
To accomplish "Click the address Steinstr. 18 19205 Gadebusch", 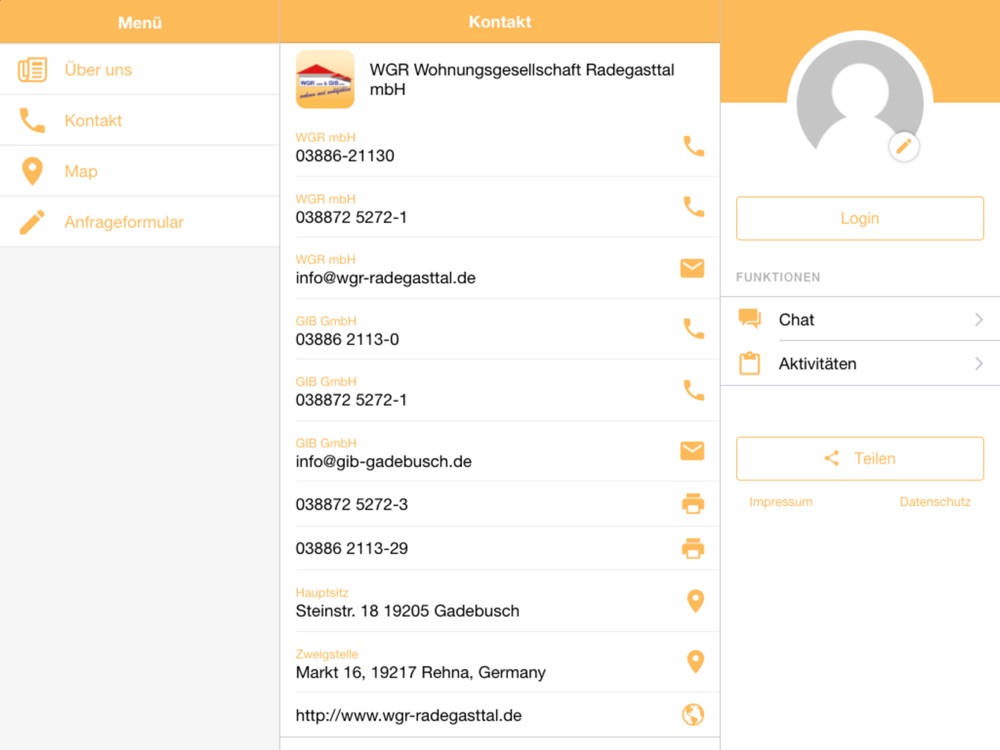I will pyautogui.click(x=408, y=611).
